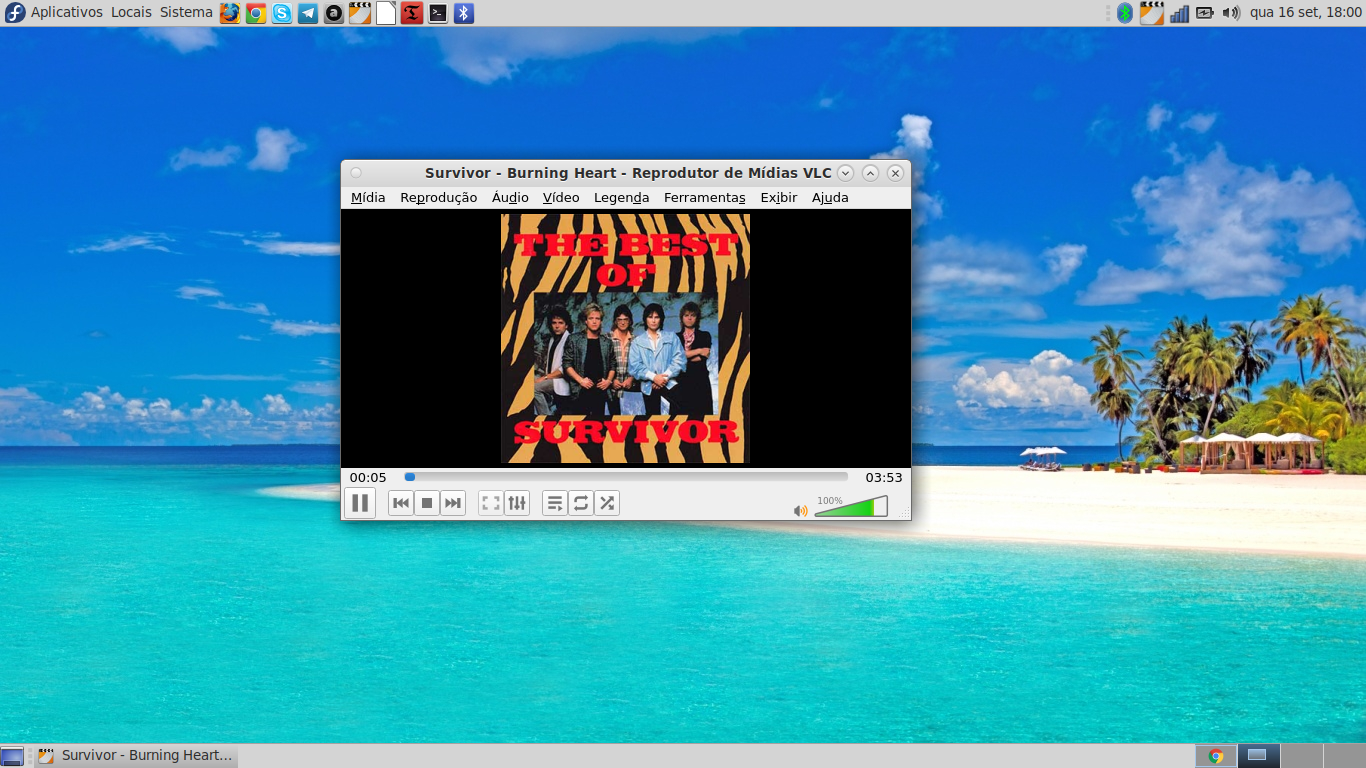Set volume using the green volume slider
This screenshot has width=1366, height=768.
click(x=851, y=507)
